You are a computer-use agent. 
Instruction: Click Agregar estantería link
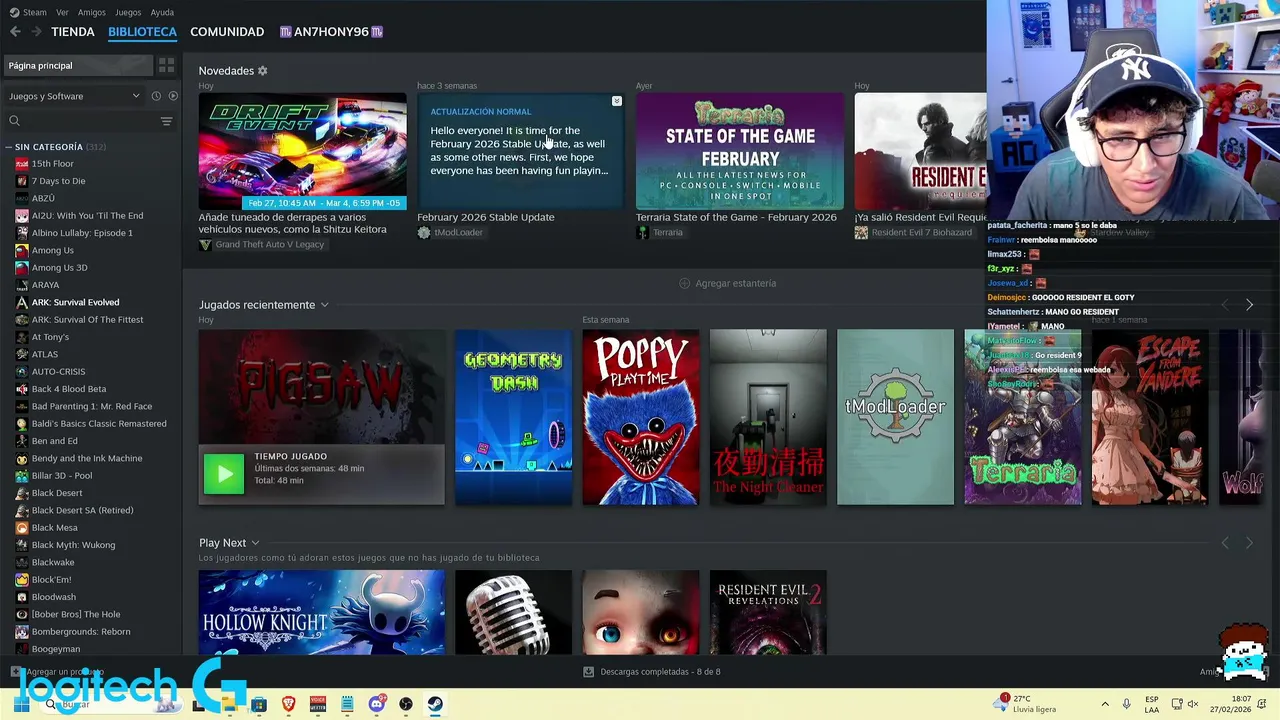735,283
